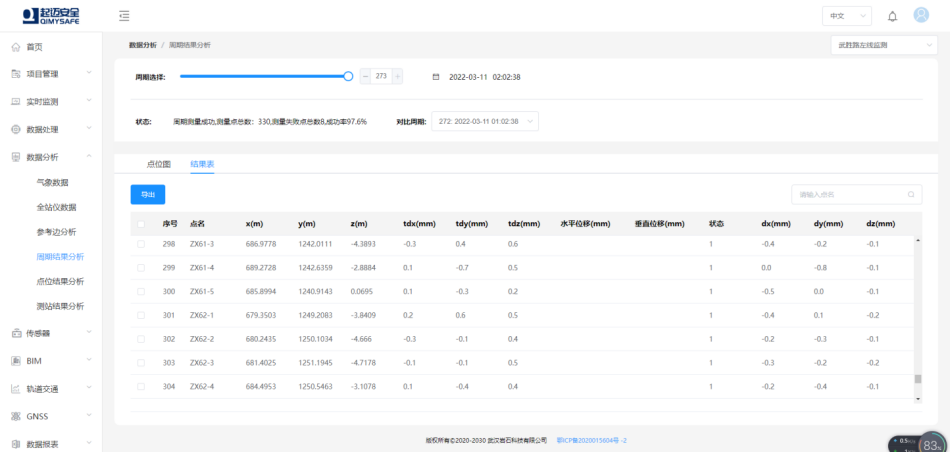Screen dimensions: 950x452
Task: Switch to the 点位图 tab
Action: coord(159,164)
